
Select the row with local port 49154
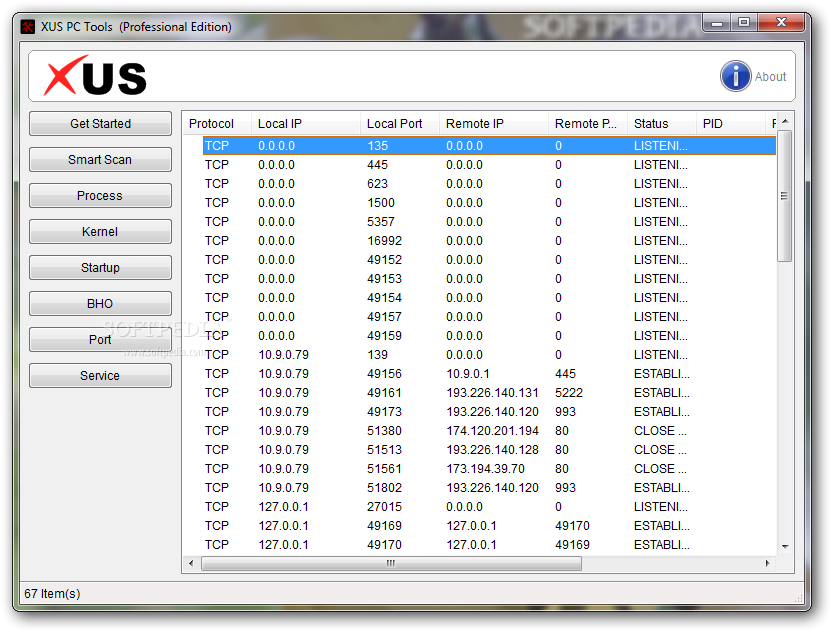[489, 298]
